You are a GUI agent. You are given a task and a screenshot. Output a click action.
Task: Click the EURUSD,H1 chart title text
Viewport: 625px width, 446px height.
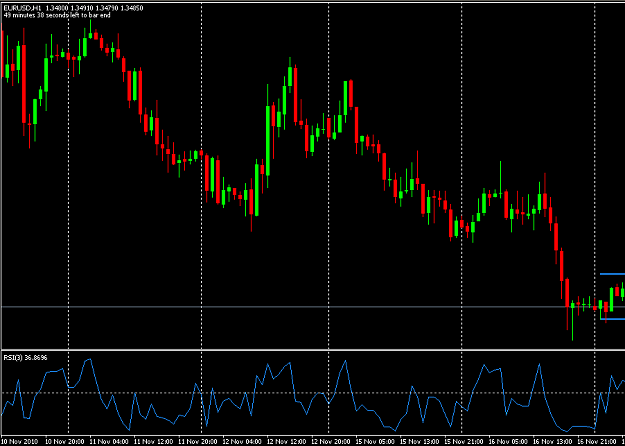22,8
